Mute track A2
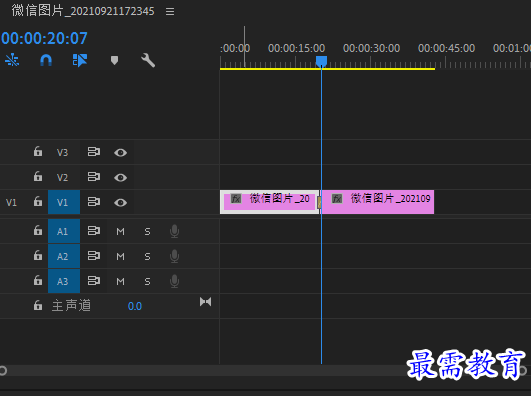Screen dimensions: 531x396 pyautogui.click(x=121, y=257)
